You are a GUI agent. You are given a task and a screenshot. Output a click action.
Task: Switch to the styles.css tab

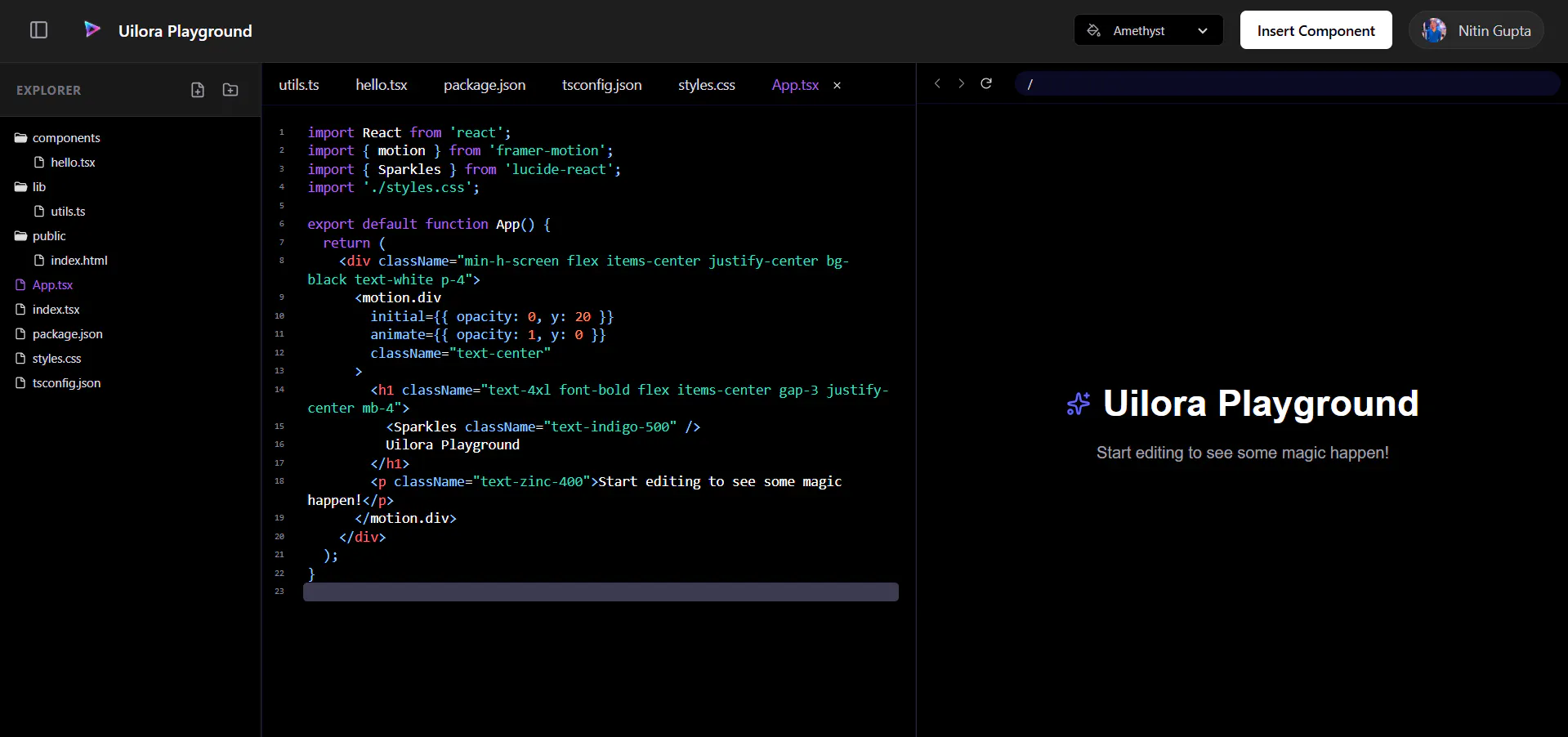(x=707, y=85)
